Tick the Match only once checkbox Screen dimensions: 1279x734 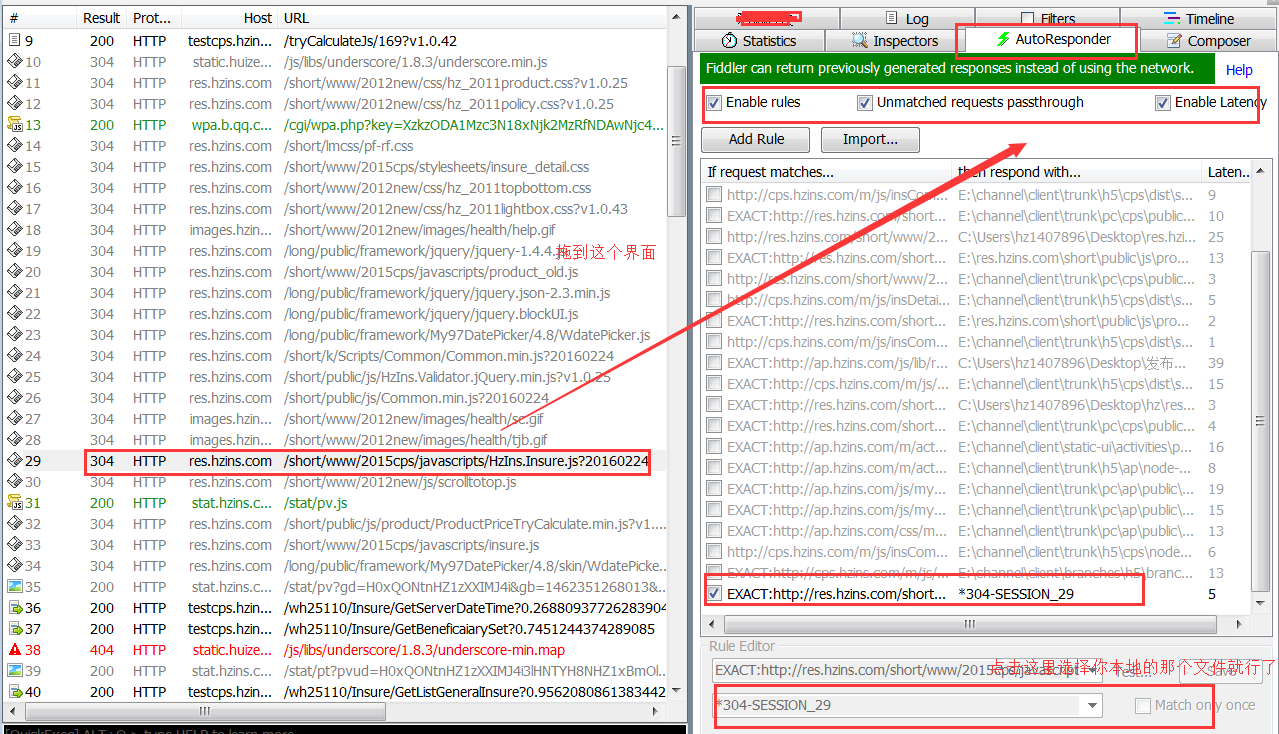click(x=1143, y=705)
